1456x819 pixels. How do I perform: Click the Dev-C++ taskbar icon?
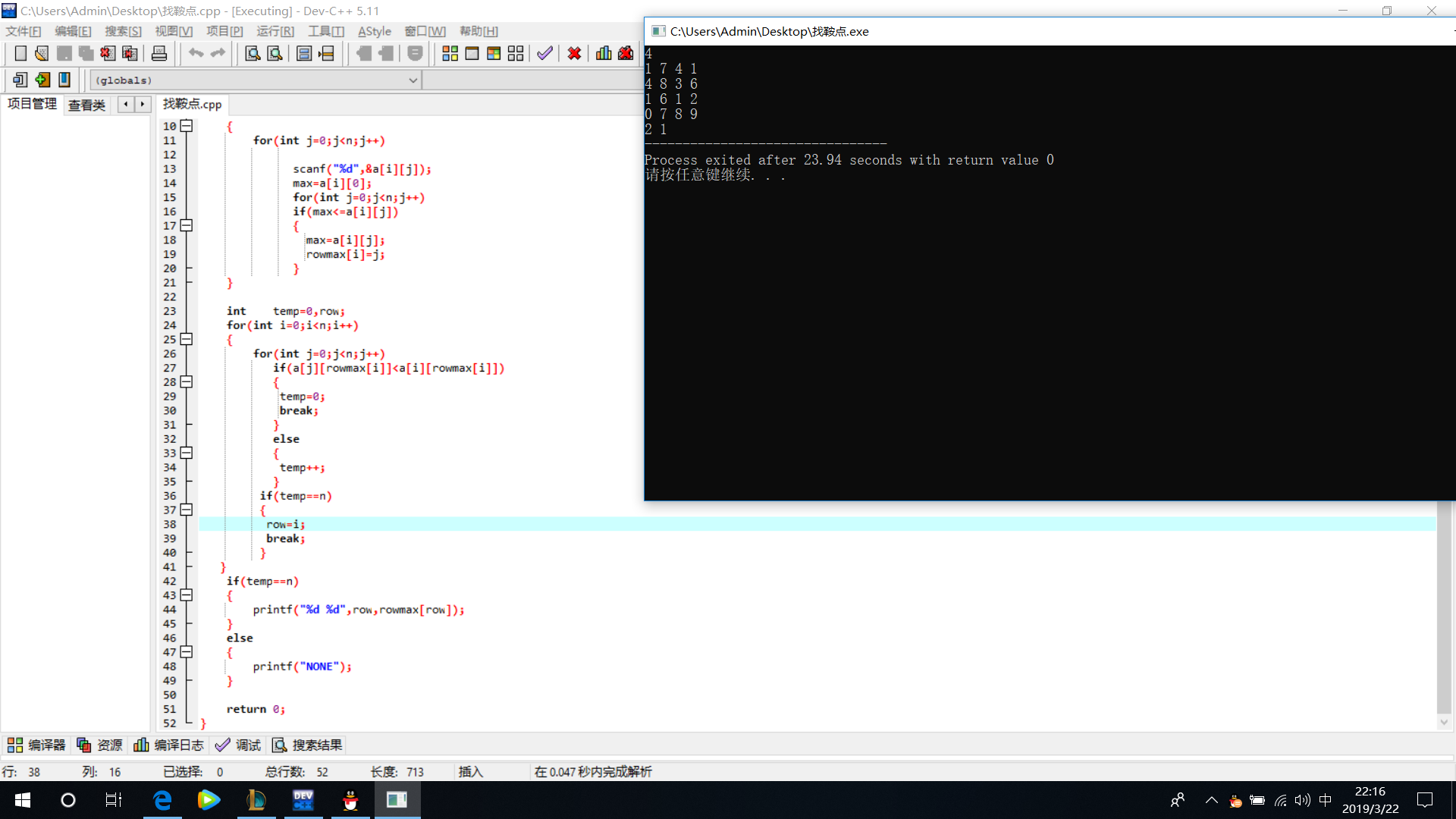(303, 800)
